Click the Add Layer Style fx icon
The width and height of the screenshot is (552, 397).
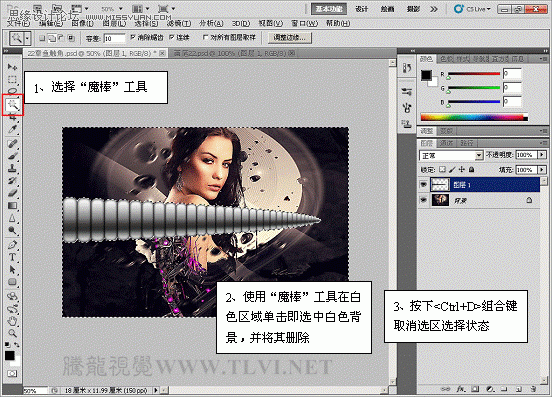click(x=460, y=389)
